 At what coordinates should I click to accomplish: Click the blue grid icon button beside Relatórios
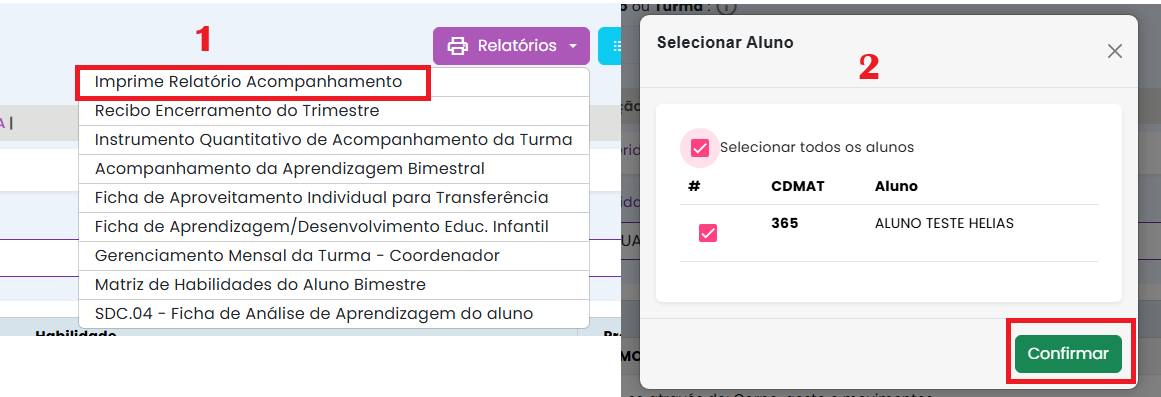[609, 46]
